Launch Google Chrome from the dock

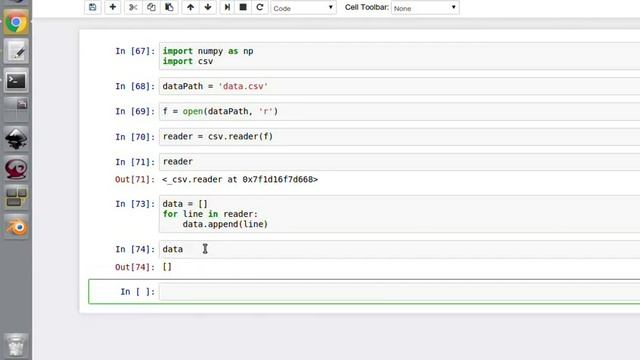pyautogui.click(x=16, y=22)
